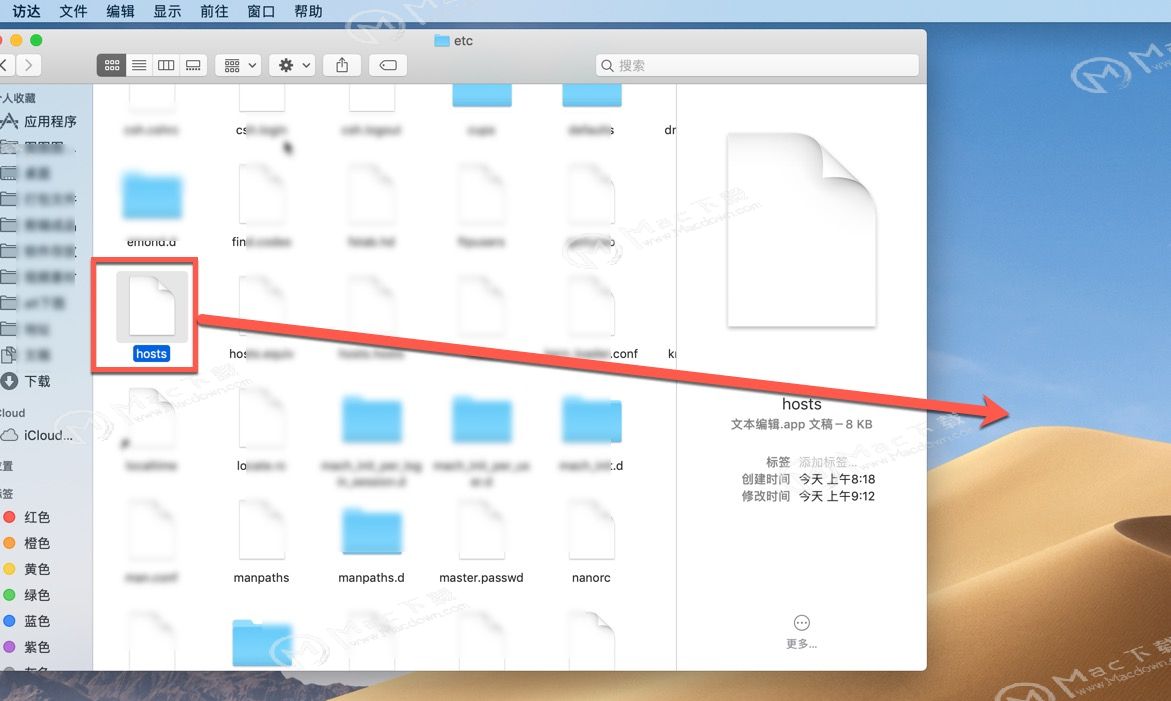Click the creation time 今天 上午8:18
Viewport: 1171px width, 701px height.
point(836,479)
